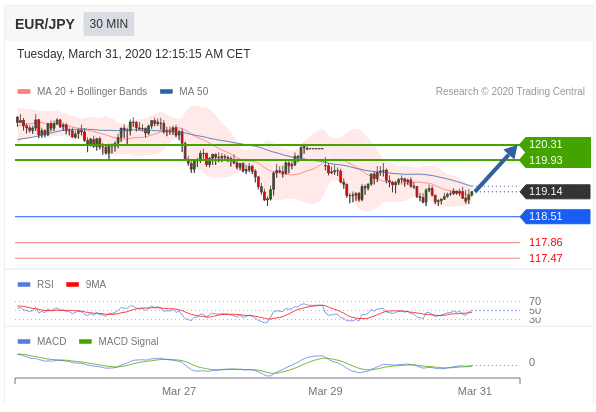Click the green MACD Signal legend swatch

tap(86, 342)
